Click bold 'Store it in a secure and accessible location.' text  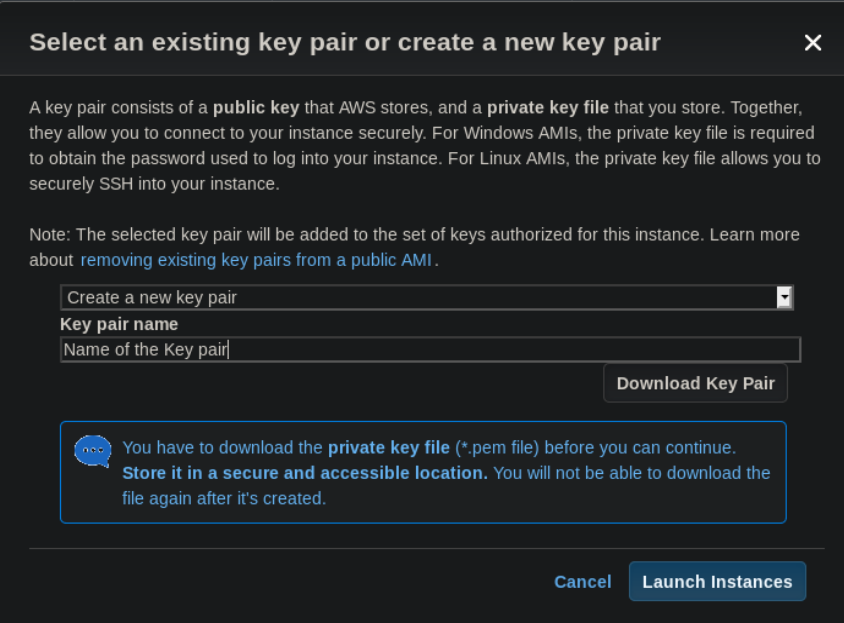305,473
